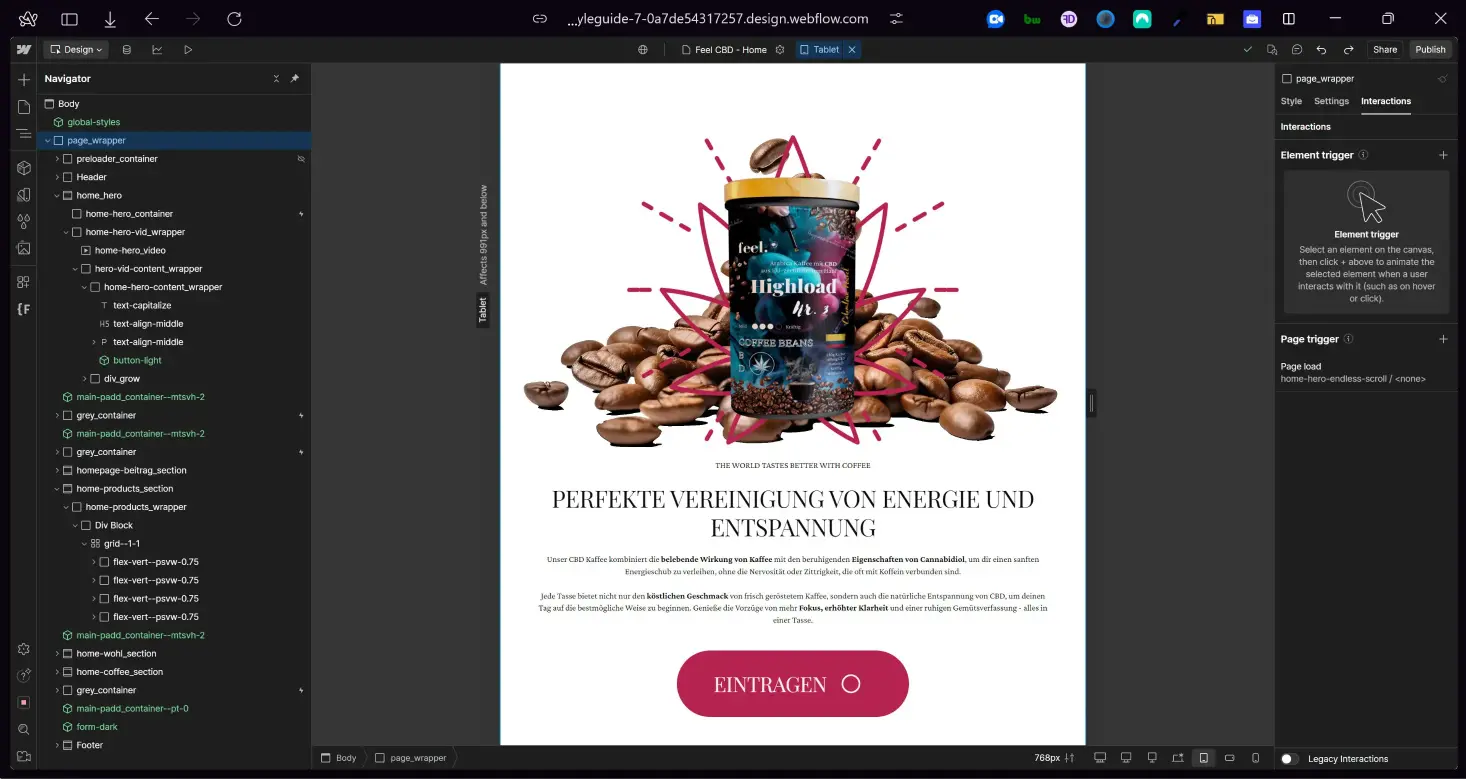
Task: Open the Design mode dropdown
Action: pyautogui.click(x=77, y=49)
